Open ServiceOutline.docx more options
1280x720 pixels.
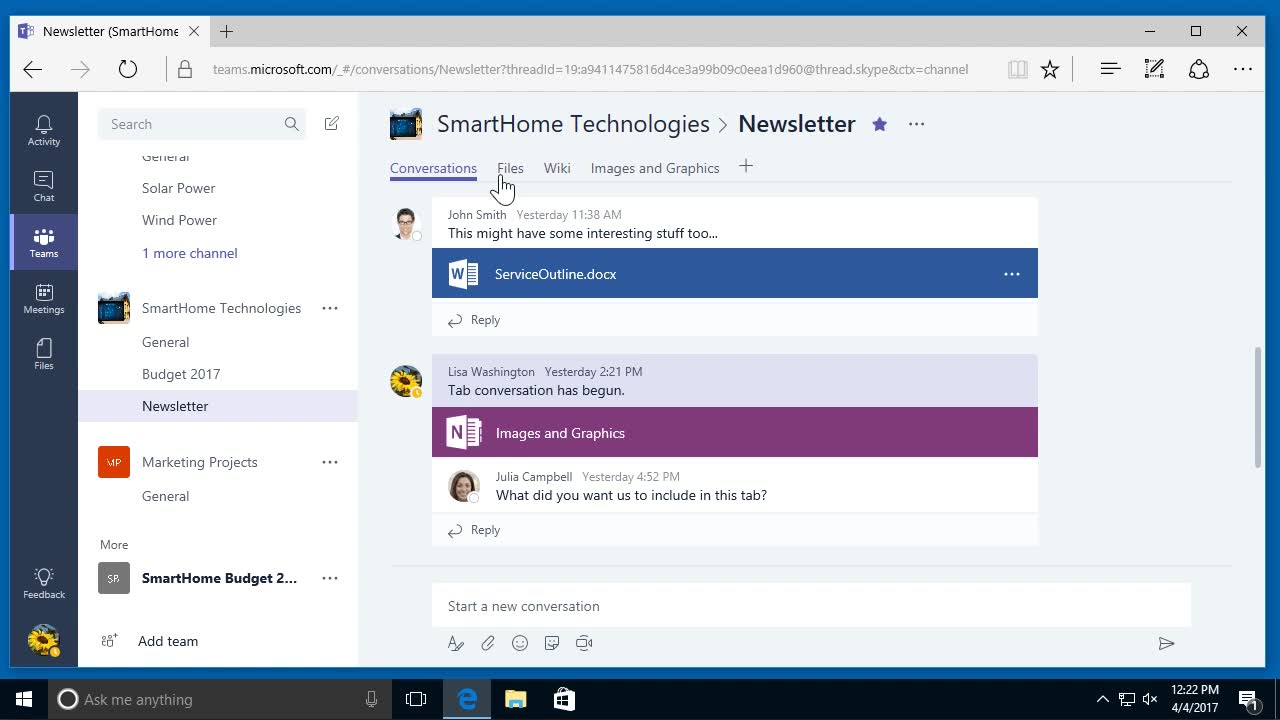(1012, 274)
